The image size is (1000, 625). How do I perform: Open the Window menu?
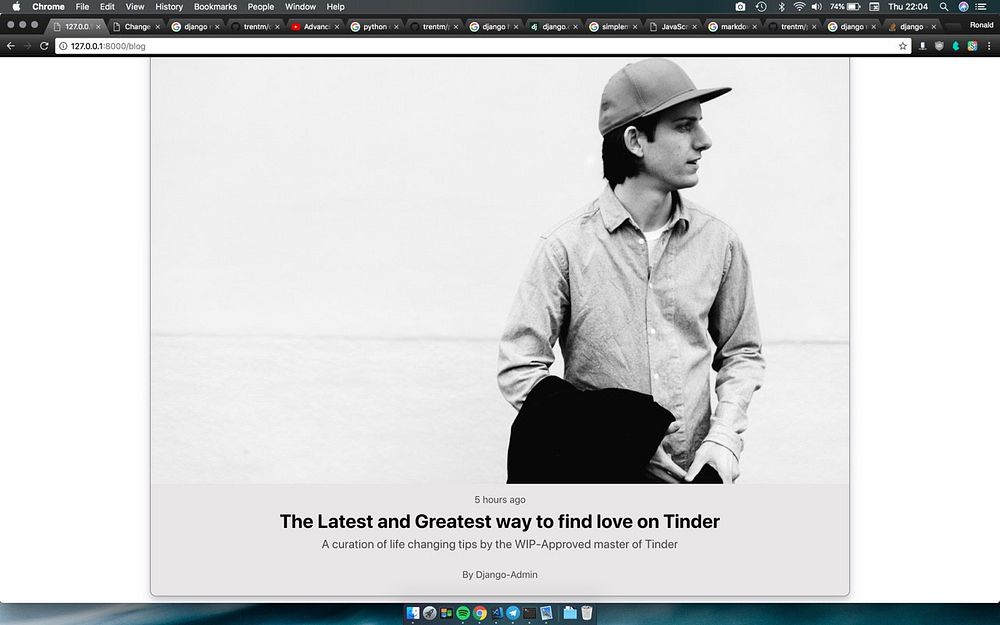click(x=300, y=6)
